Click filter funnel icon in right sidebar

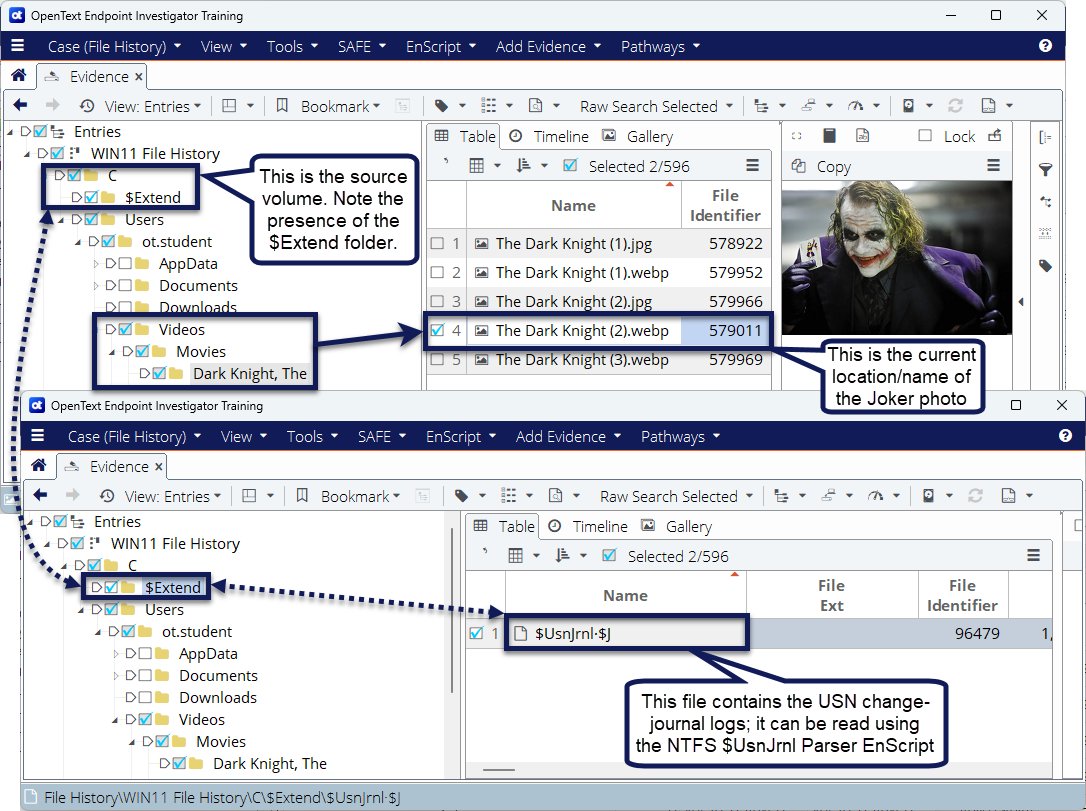(x=1046, y=170)
